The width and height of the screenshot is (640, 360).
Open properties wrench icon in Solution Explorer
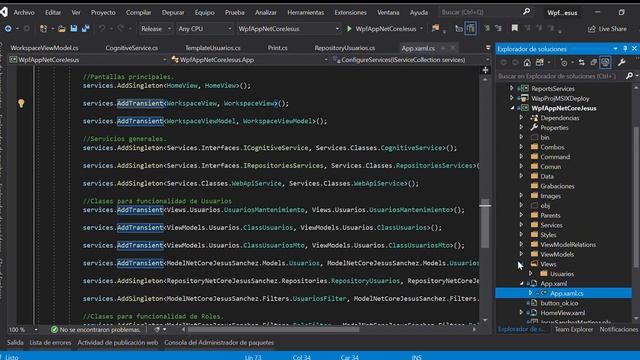click(x=621, y=62)
